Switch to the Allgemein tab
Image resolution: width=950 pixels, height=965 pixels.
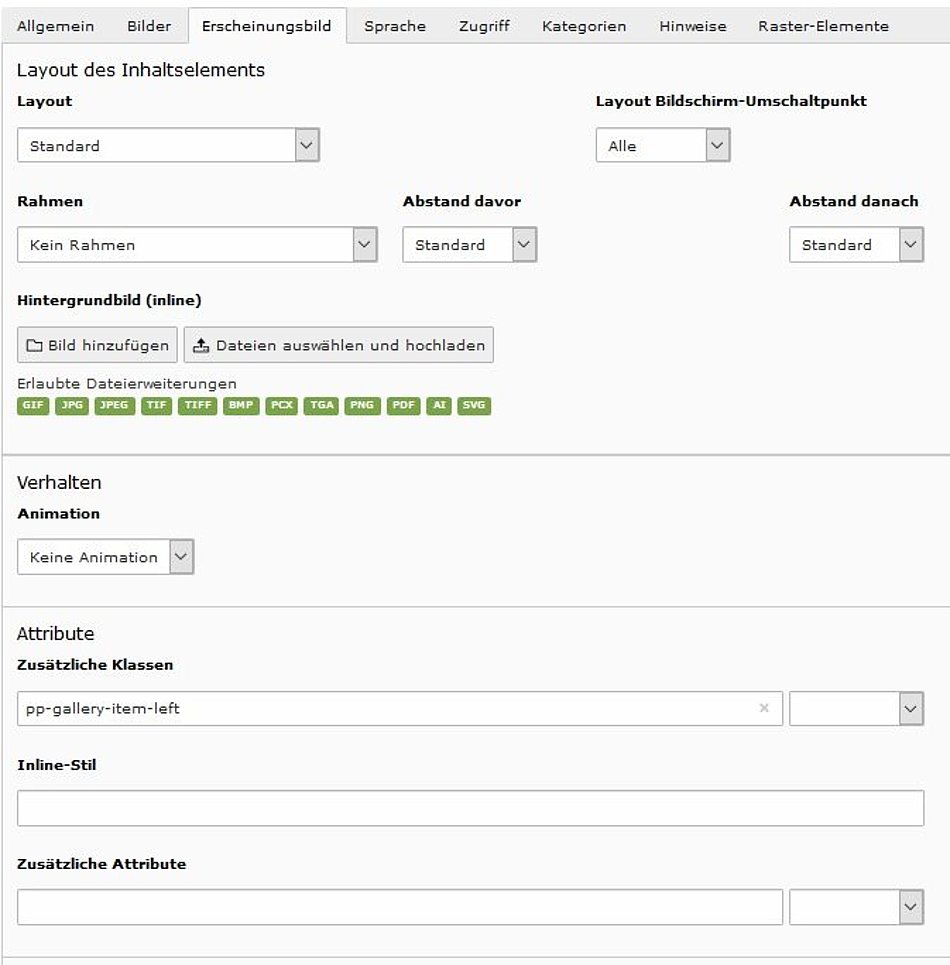point(56,26)
